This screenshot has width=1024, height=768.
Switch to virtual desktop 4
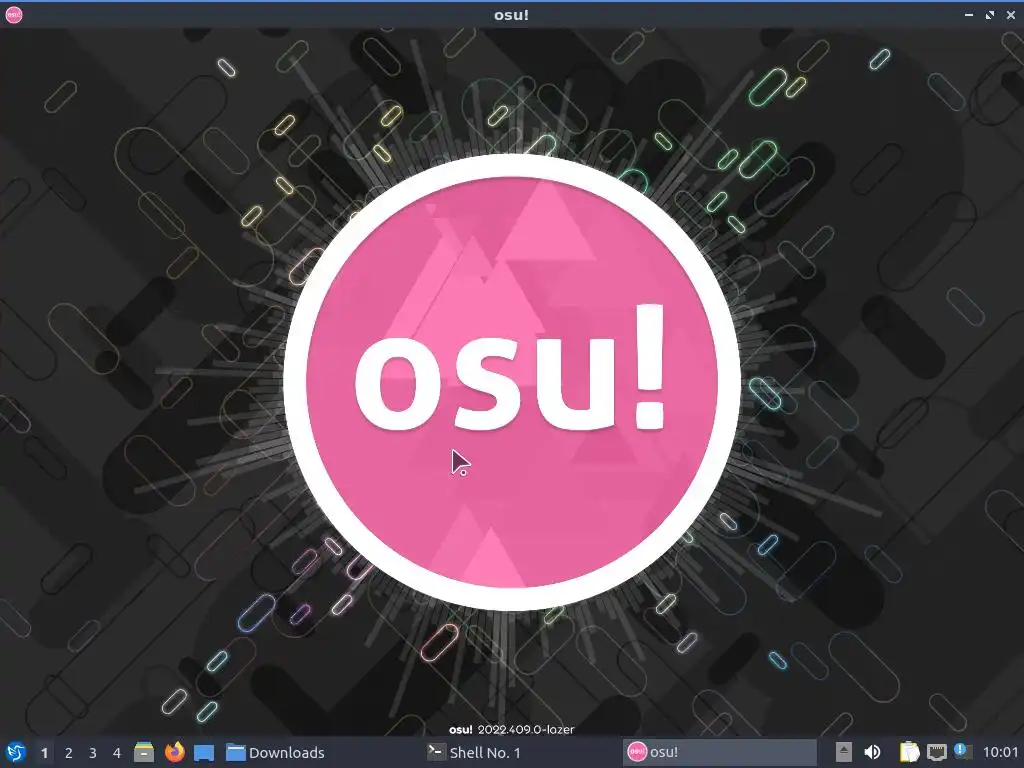(x=117, y=753)
